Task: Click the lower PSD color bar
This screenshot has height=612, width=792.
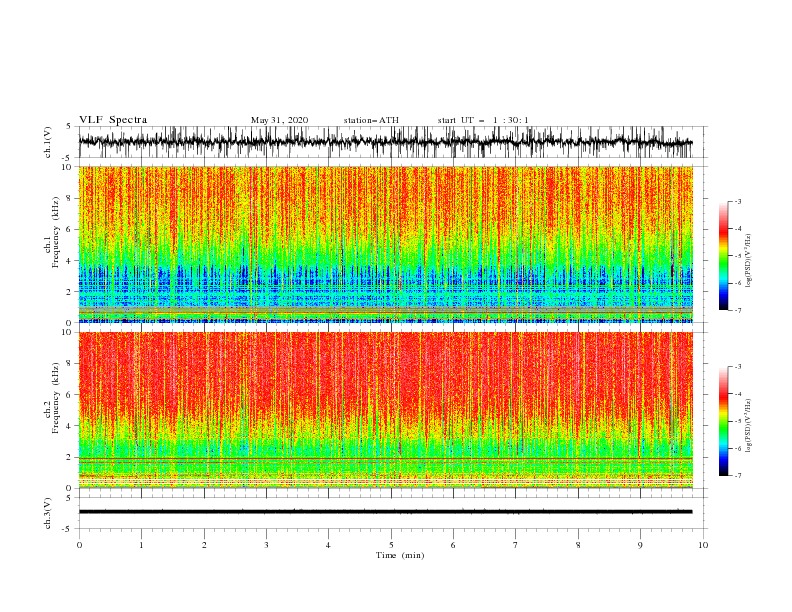Action: tap(723, 421)
